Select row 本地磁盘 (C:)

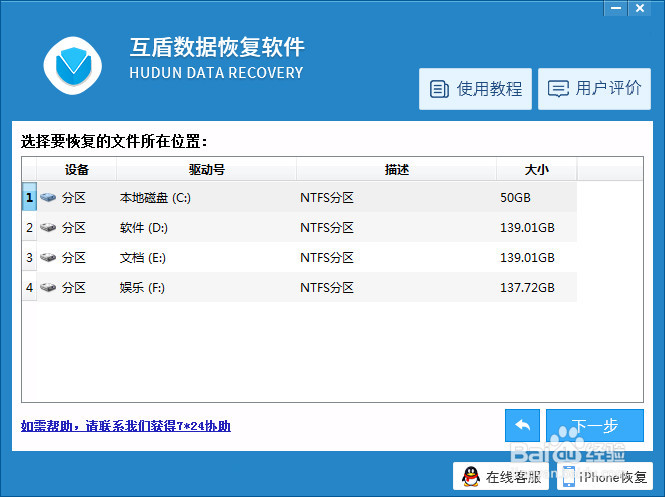click(x=299, y=197)
